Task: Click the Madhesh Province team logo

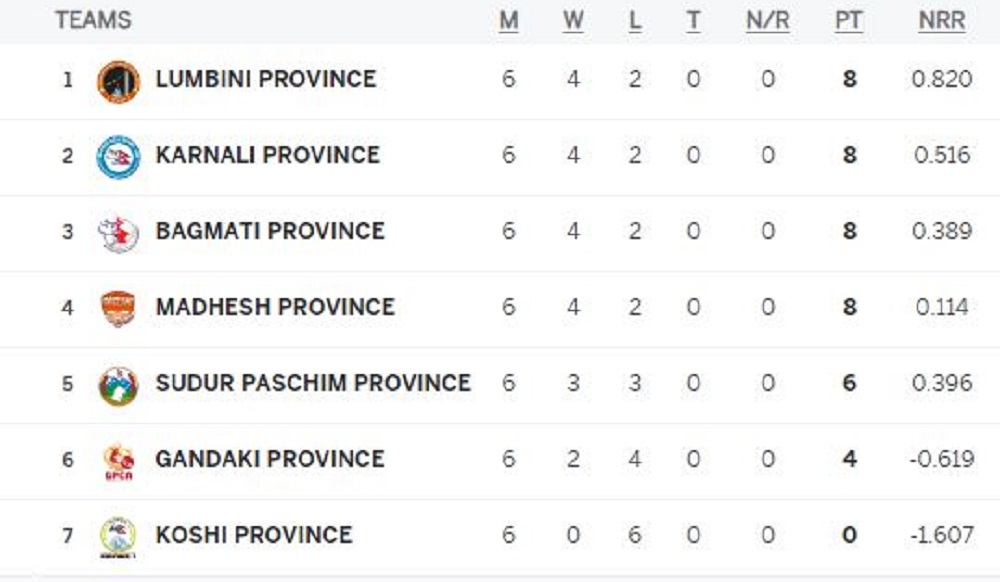Action: (x=119, y=309)
